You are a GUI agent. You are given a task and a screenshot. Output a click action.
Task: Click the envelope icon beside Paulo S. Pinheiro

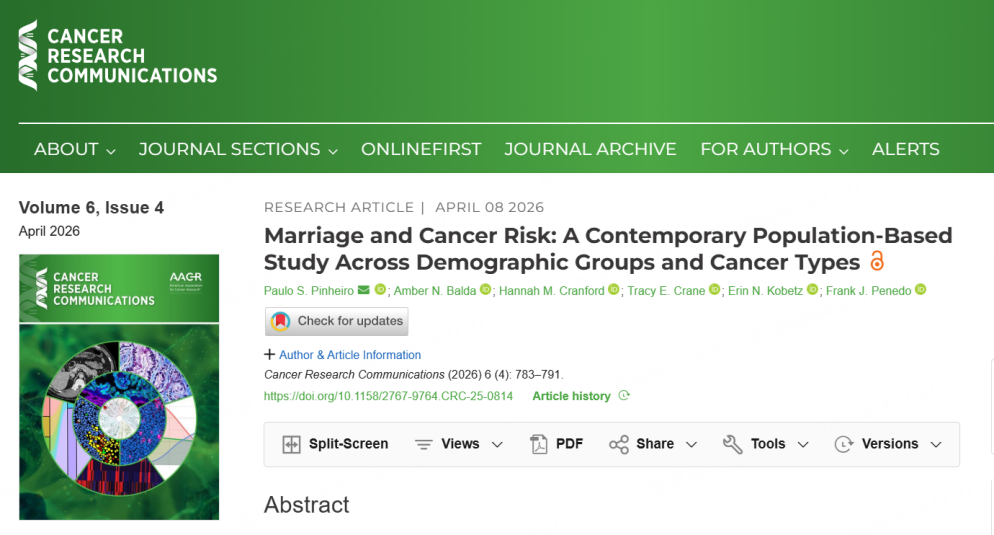pyautogui.click(x=364, y=290)
